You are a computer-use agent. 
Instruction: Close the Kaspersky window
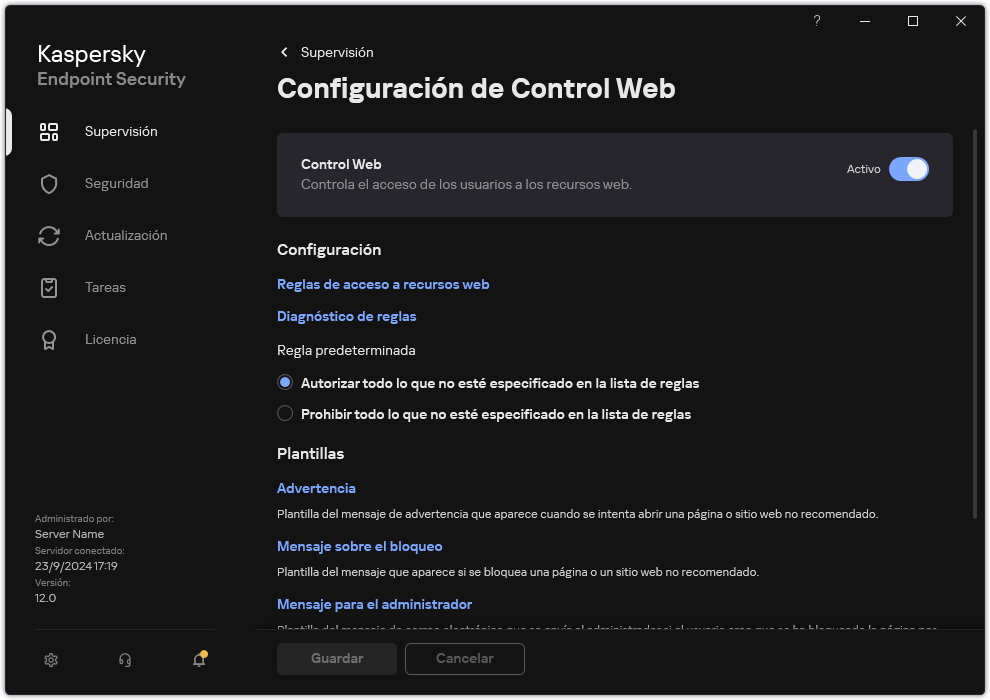960,21
